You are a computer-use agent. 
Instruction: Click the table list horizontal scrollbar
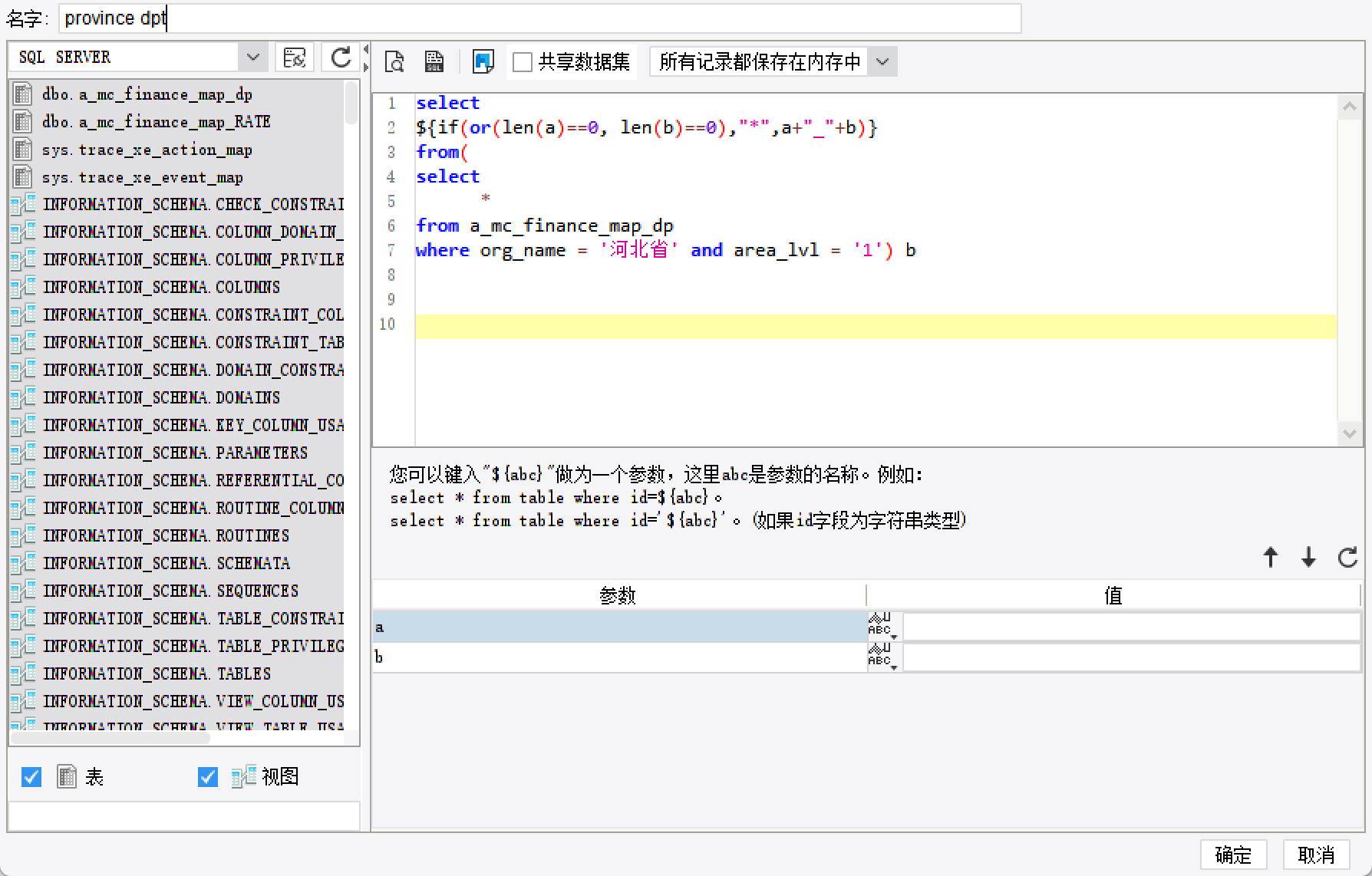(x=110, y=738)
